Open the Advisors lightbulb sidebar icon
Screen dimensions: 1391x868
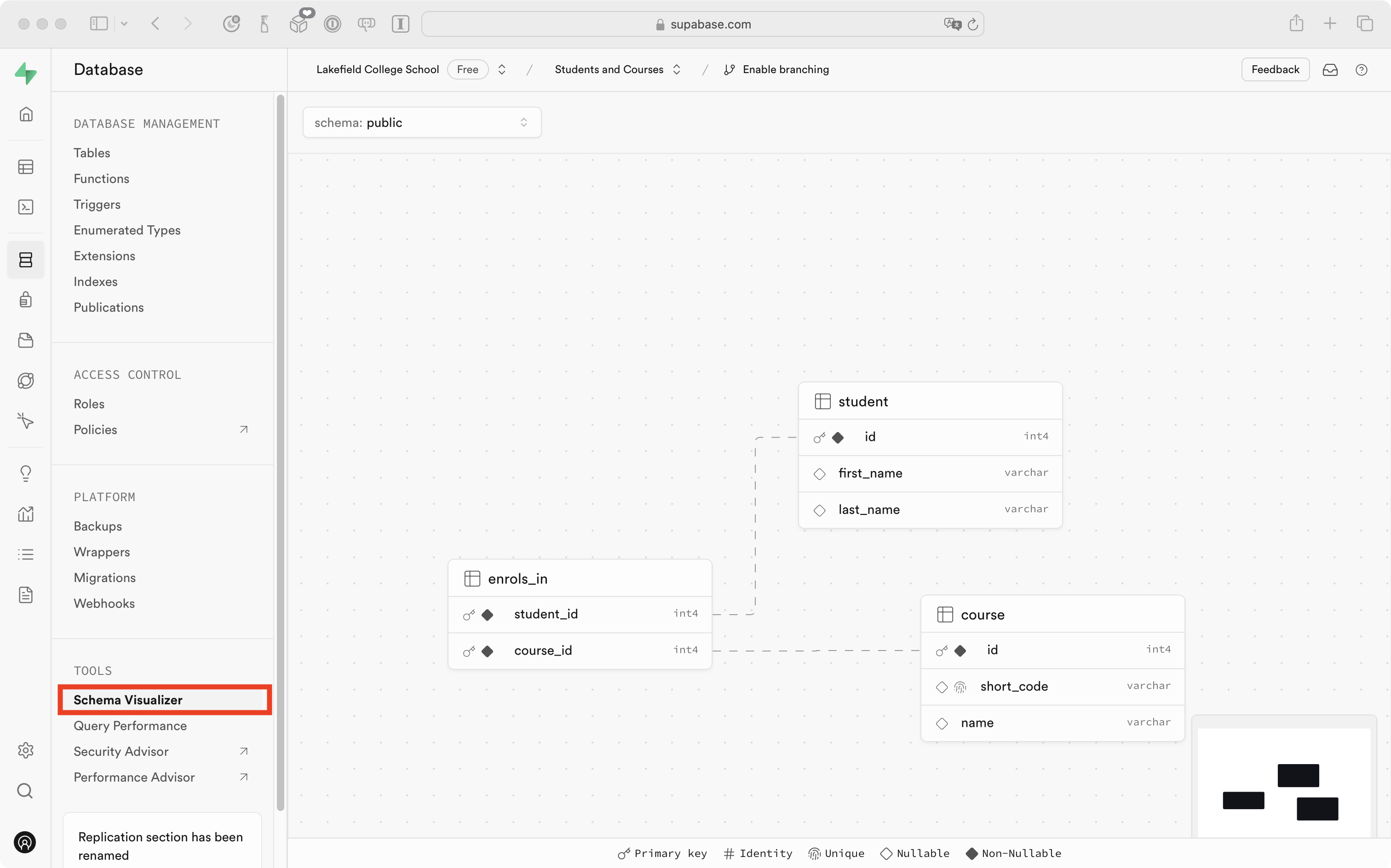point(26,473)
